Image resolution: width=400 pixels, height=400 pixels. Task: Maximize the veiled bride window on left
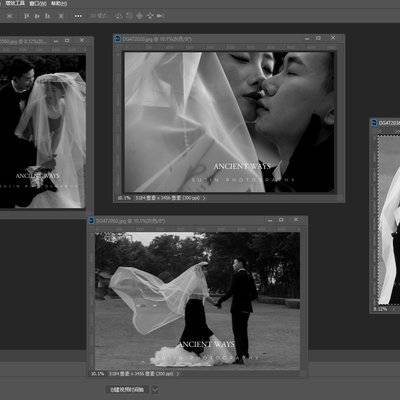(67, 41)
